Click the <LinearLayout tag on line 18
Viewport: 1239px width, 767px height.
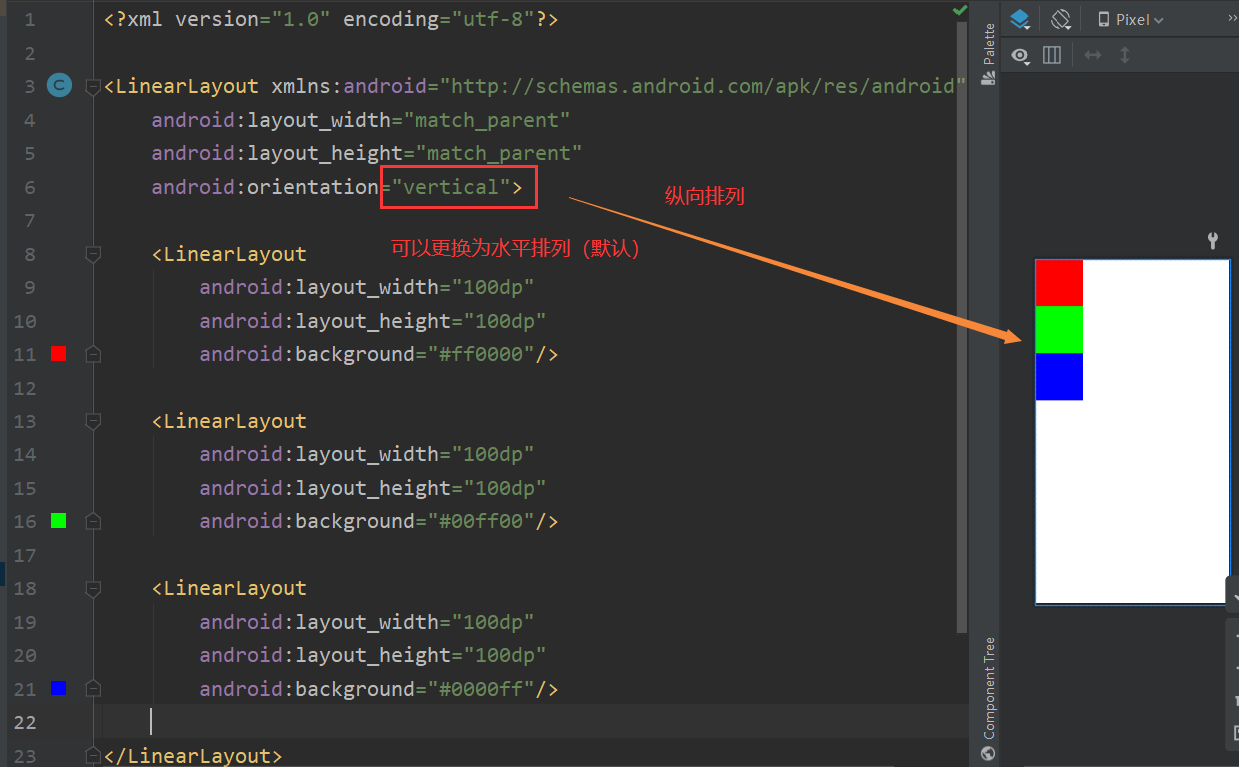pyautogui.click(x=229, y=588)
